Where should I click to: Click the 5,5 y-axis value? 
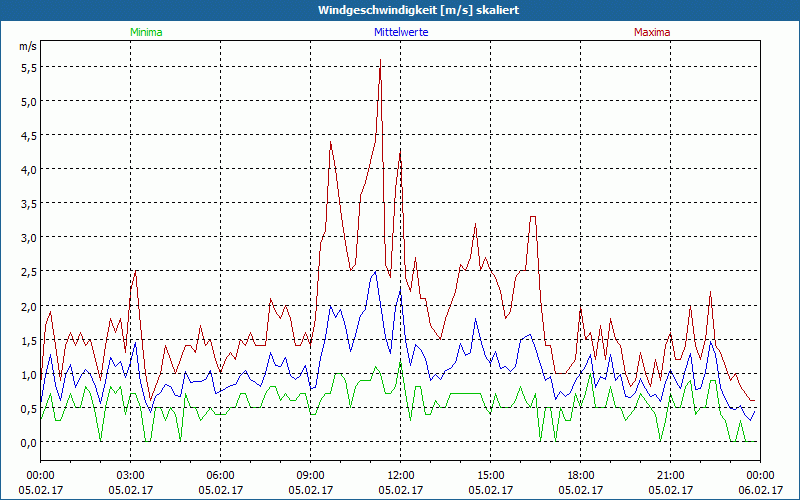pyautogui.click(x=29, y=68)
